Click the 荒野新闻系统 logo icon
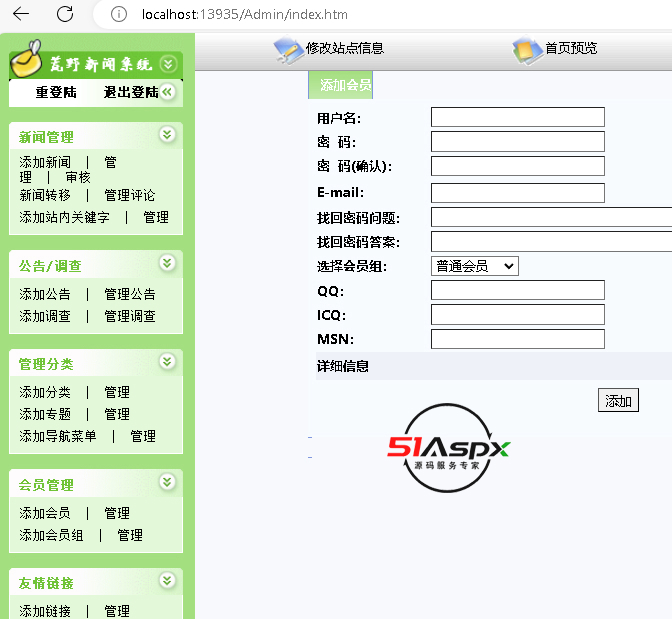 pyautogui.click(x=27, y=59)
